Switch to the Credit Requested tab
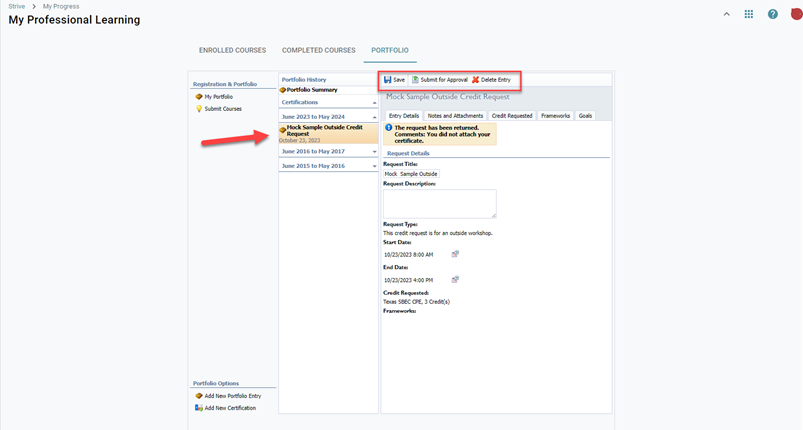 click(x=512, y=116)
